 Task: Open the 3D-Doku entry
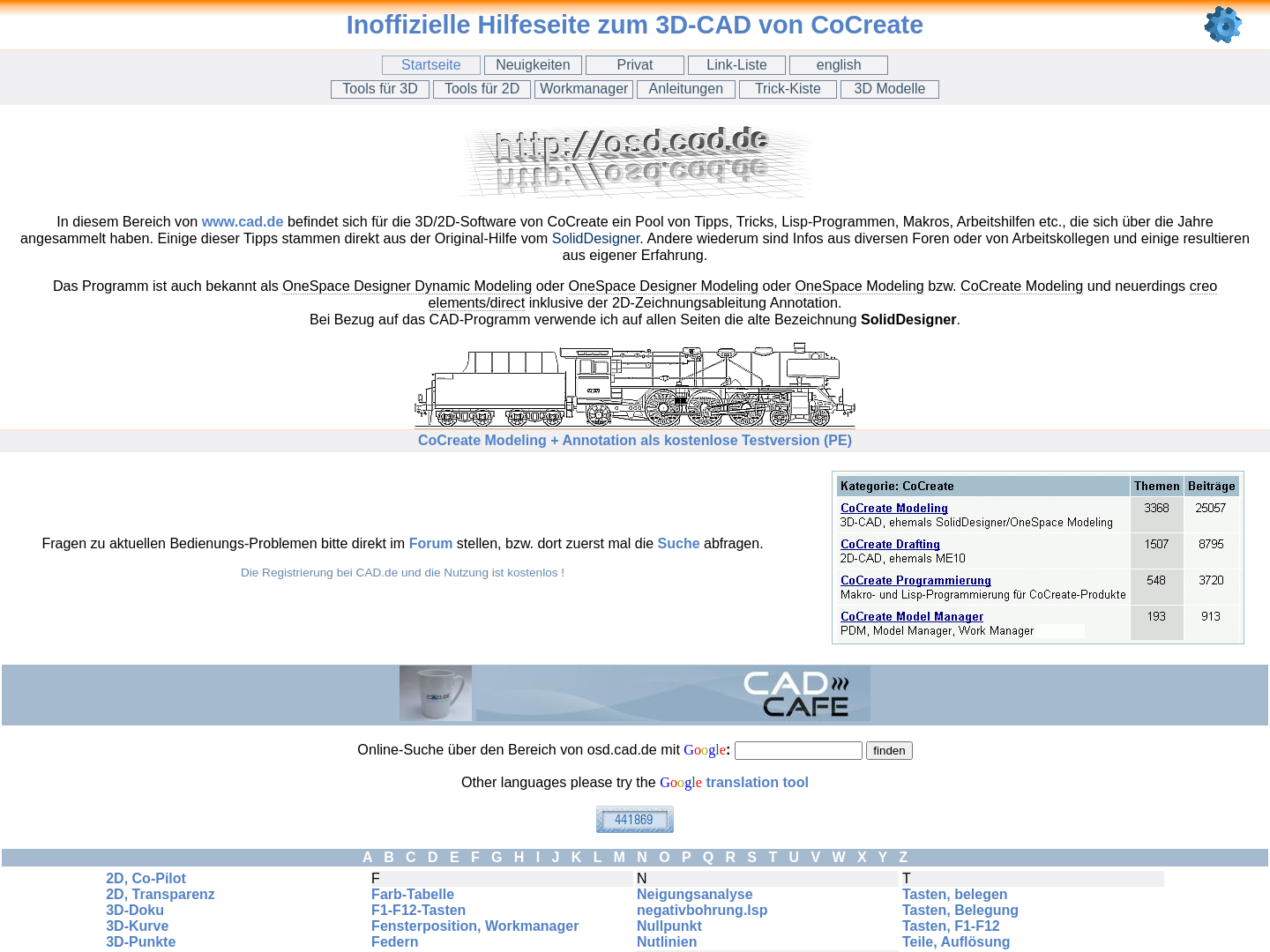coord(135,911)
